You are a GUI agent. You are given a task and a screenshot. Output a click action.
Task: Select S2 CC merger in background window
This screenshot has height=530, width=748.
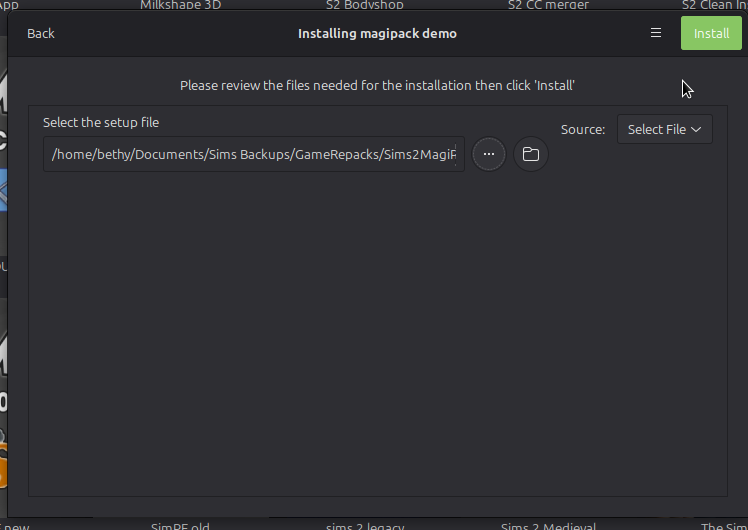tap(549, 5)
